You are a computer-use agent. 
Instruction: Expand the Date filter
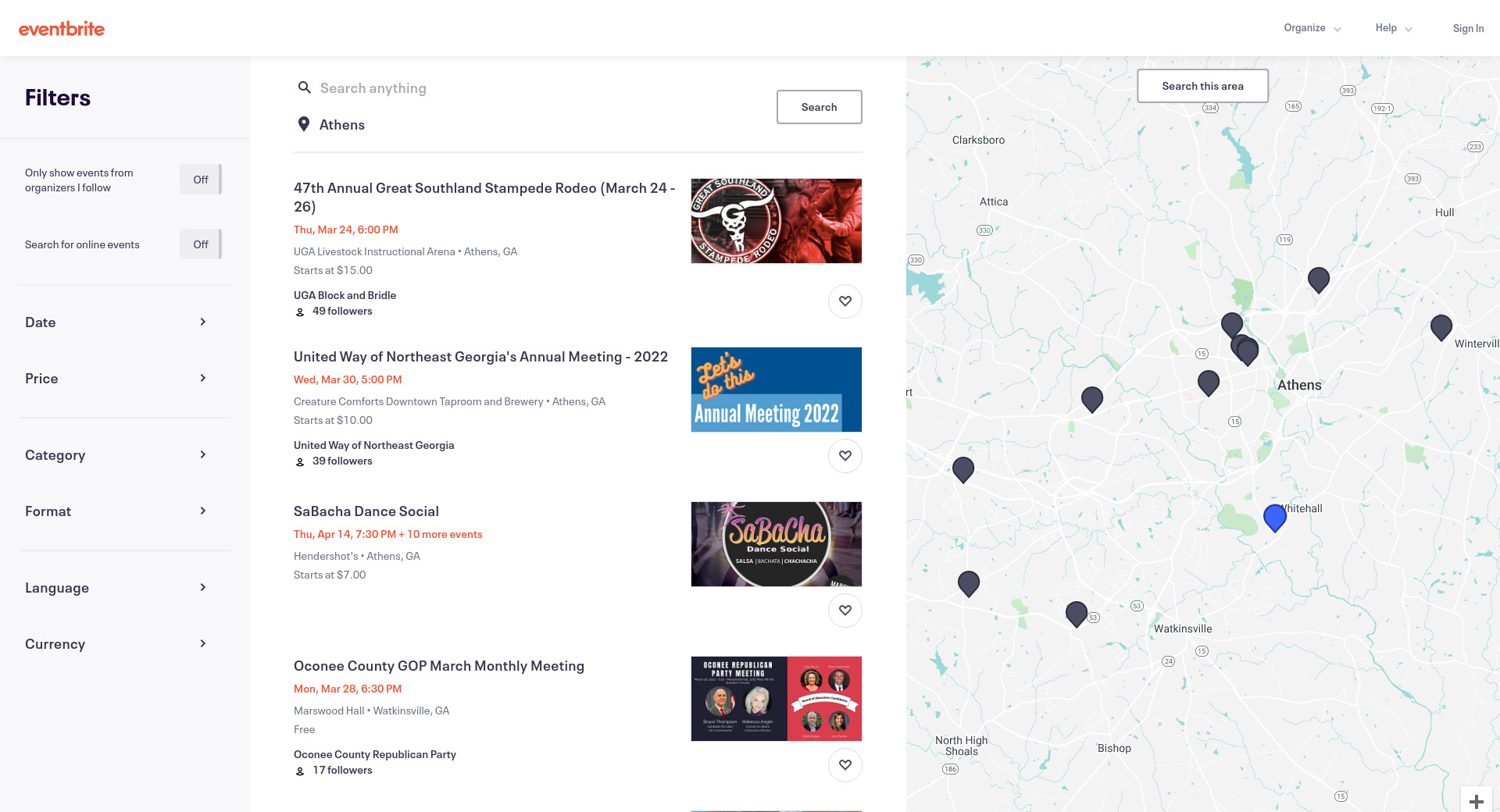pyautogui.click(x=117, y=322)
